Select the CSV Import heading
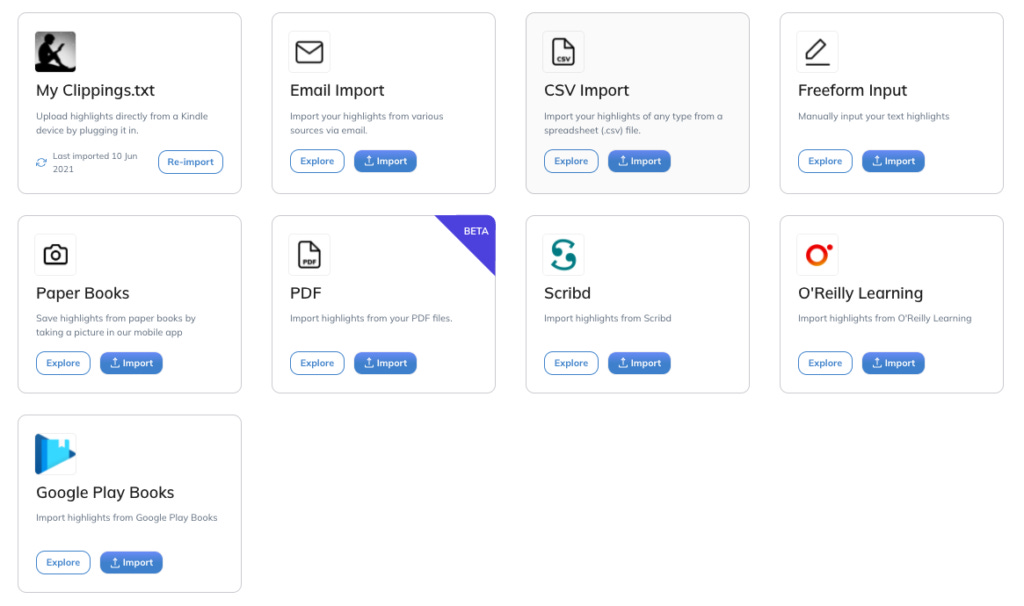 (x=586, y=91)
